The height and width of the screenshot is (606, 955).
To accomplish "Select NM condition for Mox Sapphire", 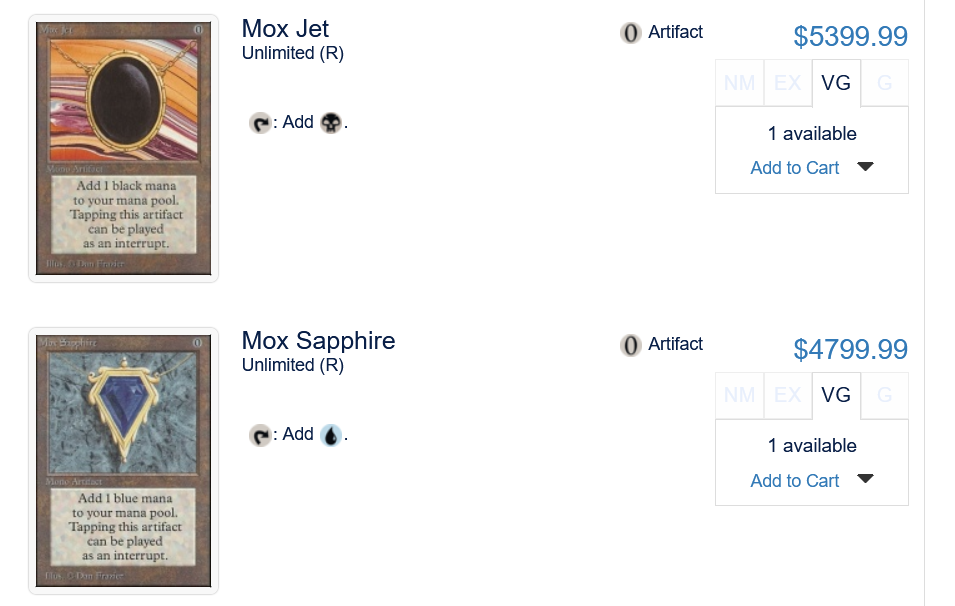I will pos(740,395).
